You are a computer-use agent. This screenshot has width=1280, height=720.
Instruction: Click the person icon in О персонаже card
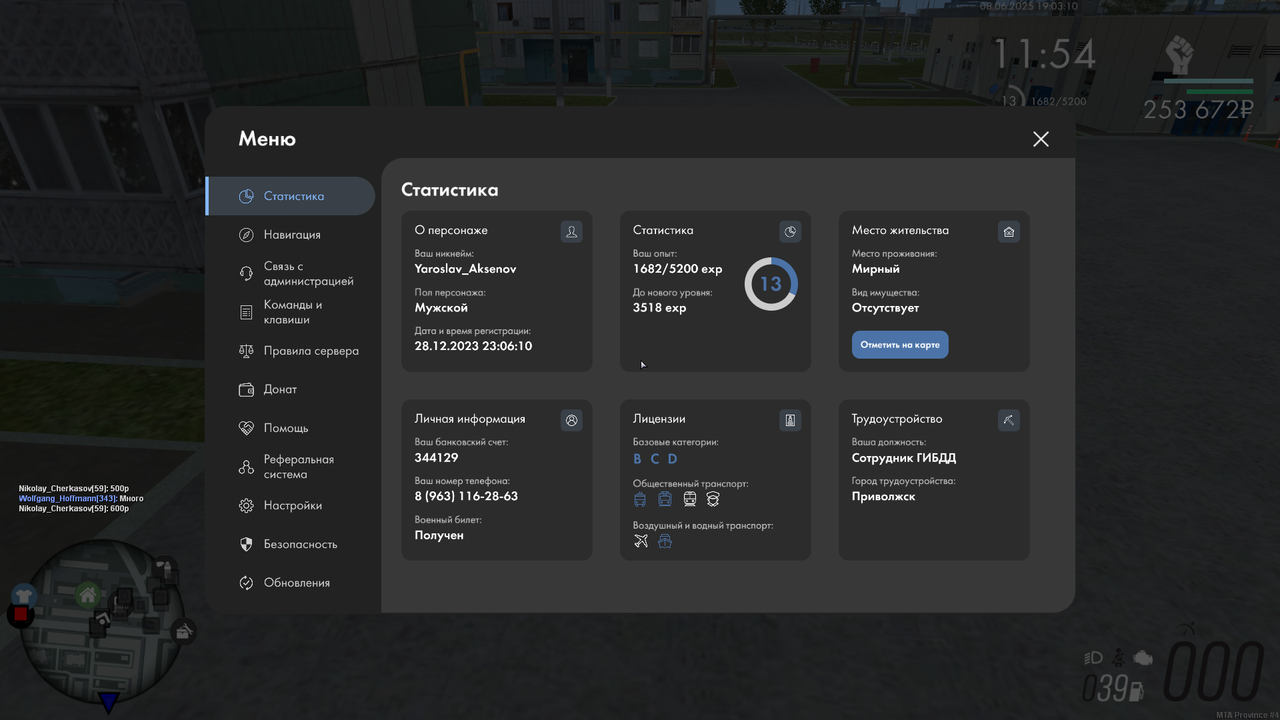pyautogui.click(x=572, y=232)
